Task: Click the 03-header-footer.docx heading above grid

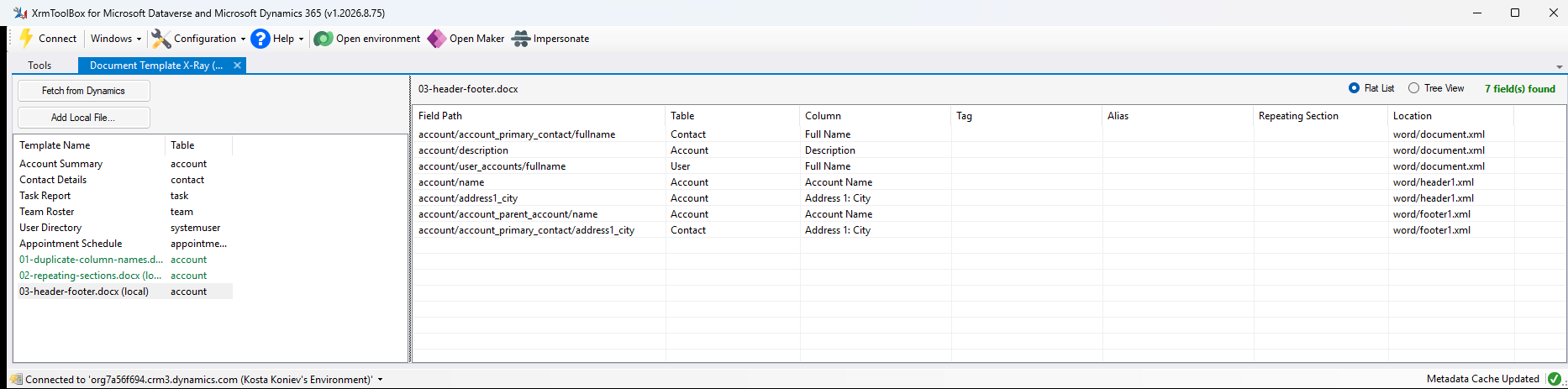Action: pyautogui.click(x=468, y=89)
